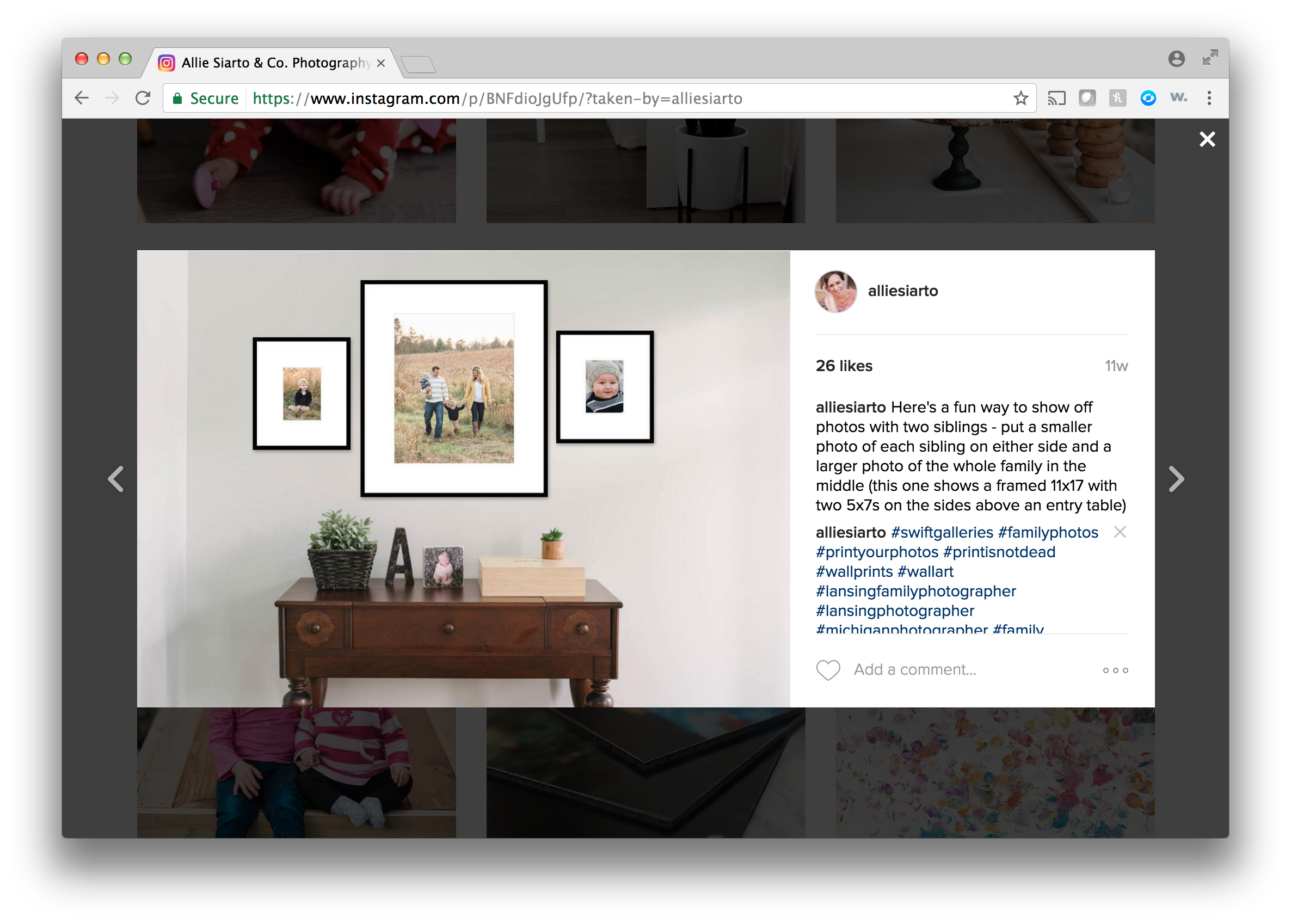Viewport: 1291px width, 924px height.
Task: Open the post's three-dot options menu
Action: point(1115,670)
